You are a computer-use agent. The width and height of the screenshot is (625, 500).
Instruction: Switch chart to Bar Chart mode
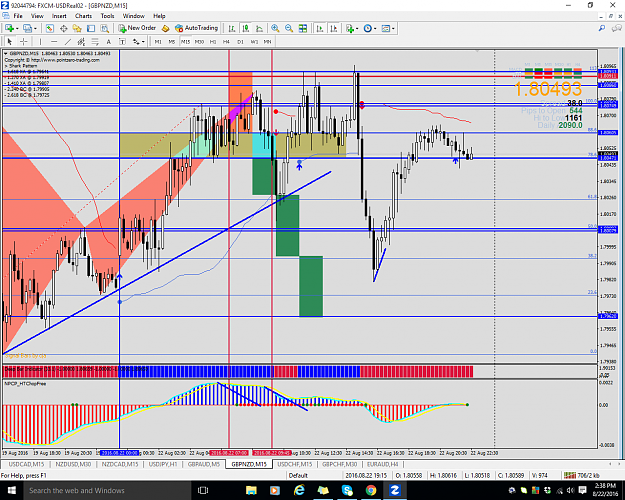tap(232, 28)
